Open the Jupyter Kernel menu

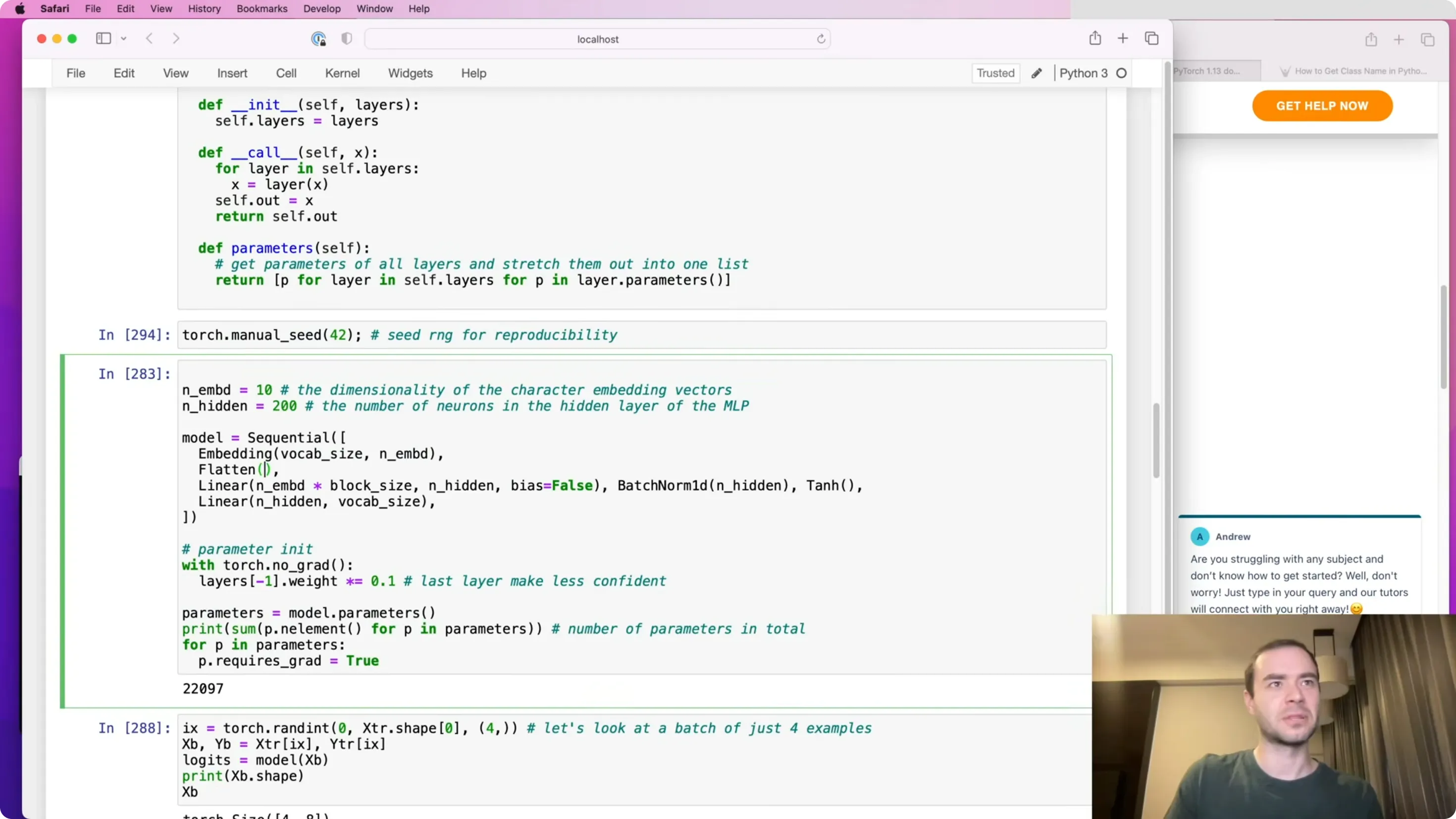point(342,73)
